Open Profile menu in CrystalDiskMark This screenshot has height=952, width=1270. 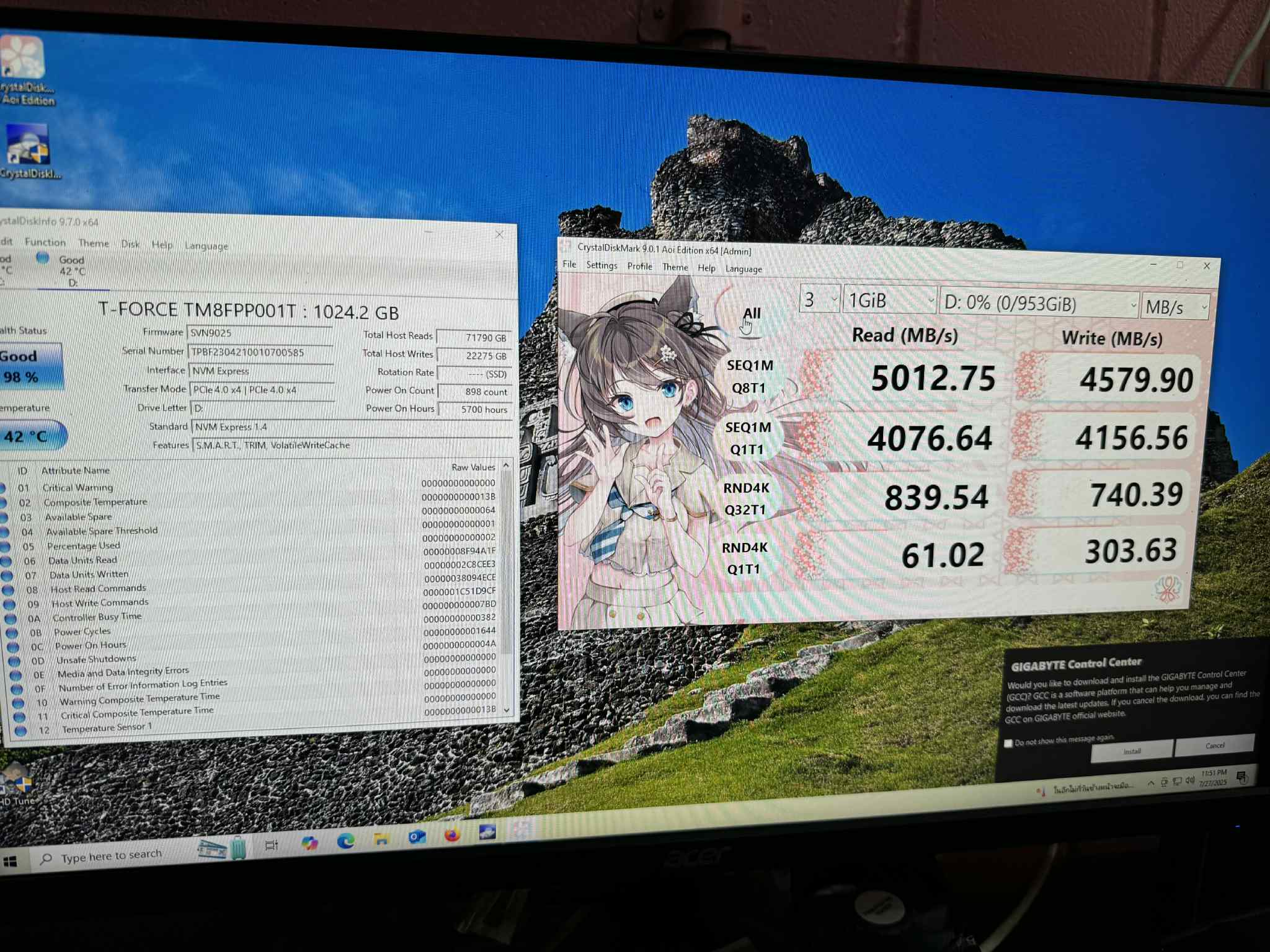point(639,267)
